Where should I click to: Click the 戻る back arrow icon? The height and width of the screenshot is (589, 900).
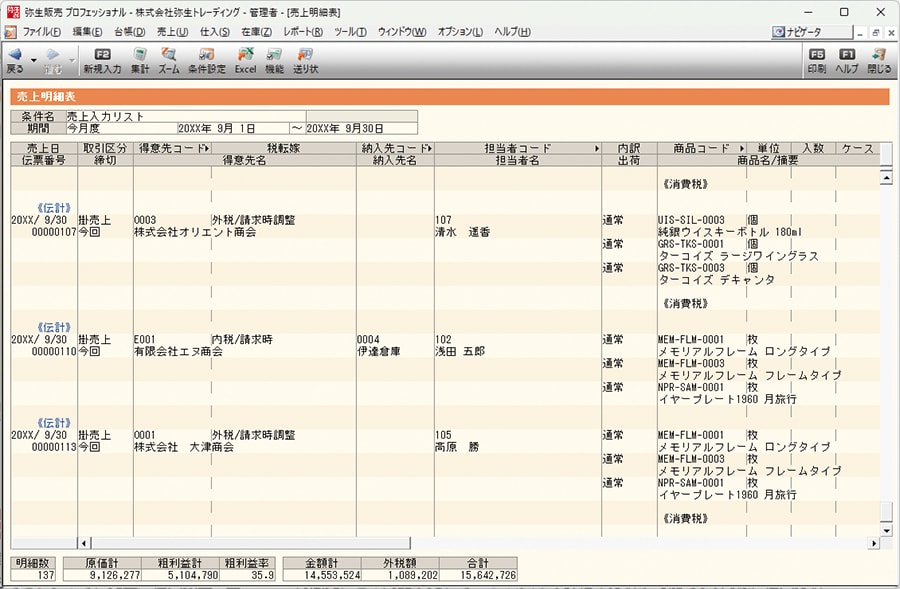pyautogui.click(x=14, y=55)
